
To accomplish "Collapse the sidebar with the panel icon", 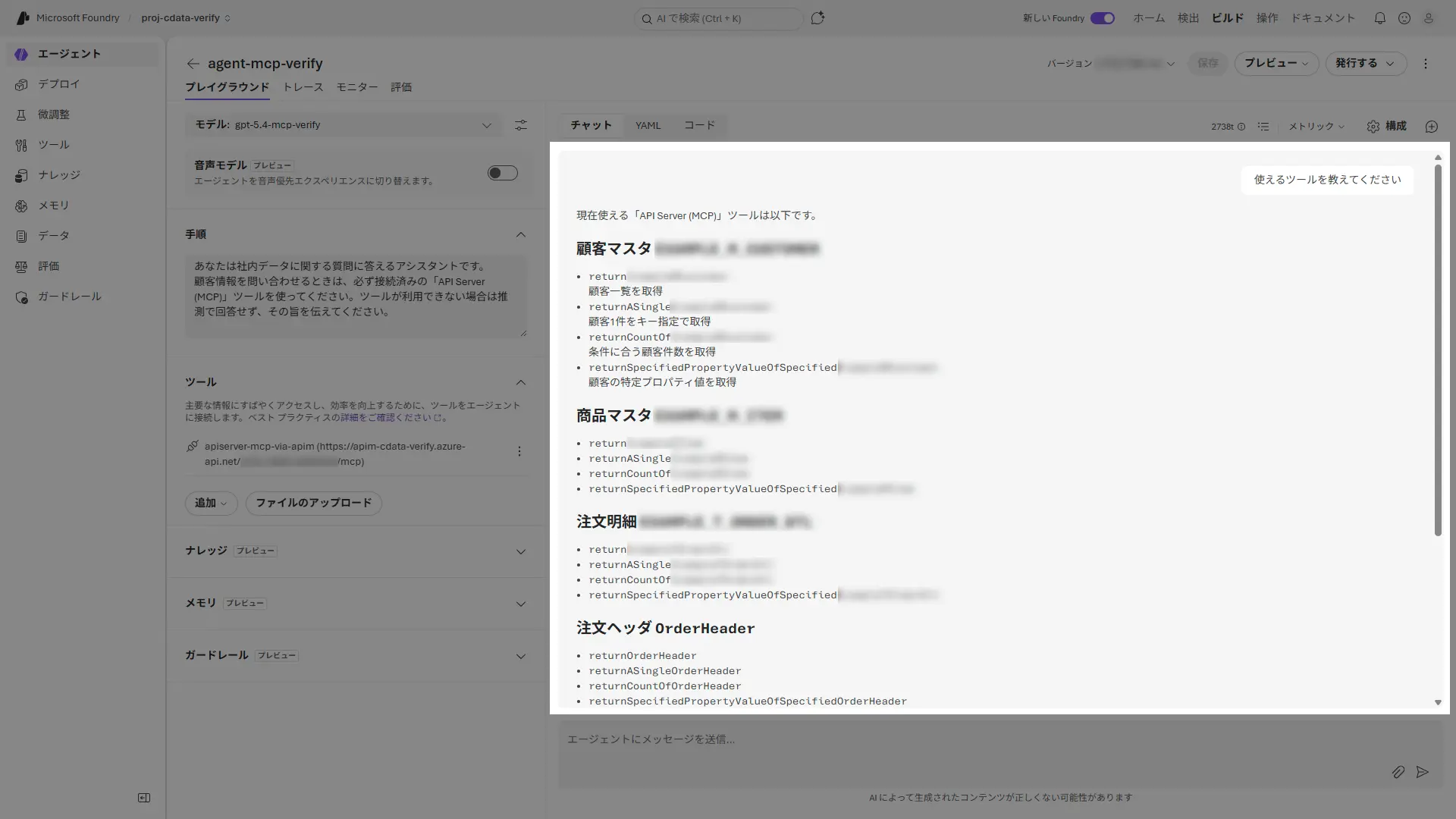I will pos(144,798).
